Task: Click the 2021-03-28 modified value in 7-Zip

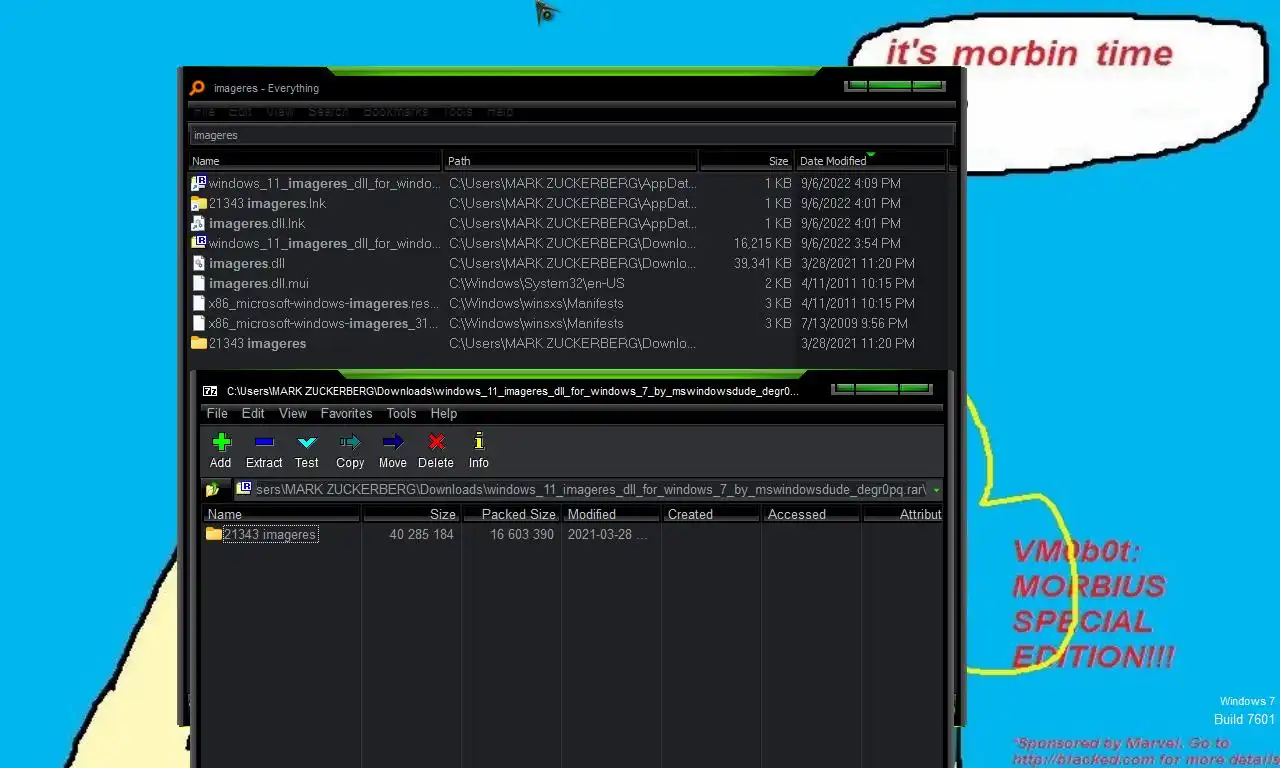Action: click(607, 535)
